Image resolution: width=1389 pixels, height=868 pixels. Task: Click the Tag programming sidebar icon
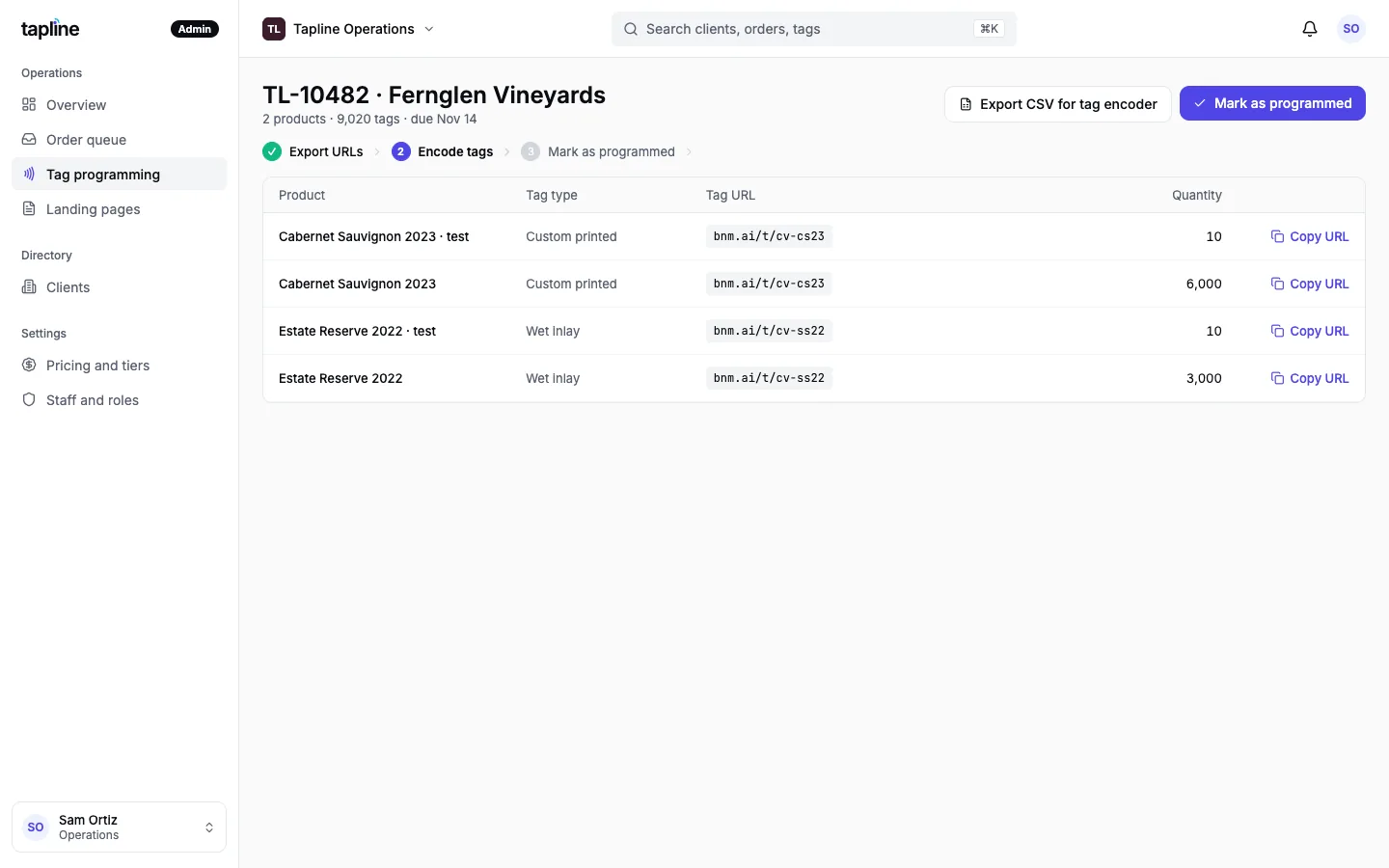click(29, 175)
